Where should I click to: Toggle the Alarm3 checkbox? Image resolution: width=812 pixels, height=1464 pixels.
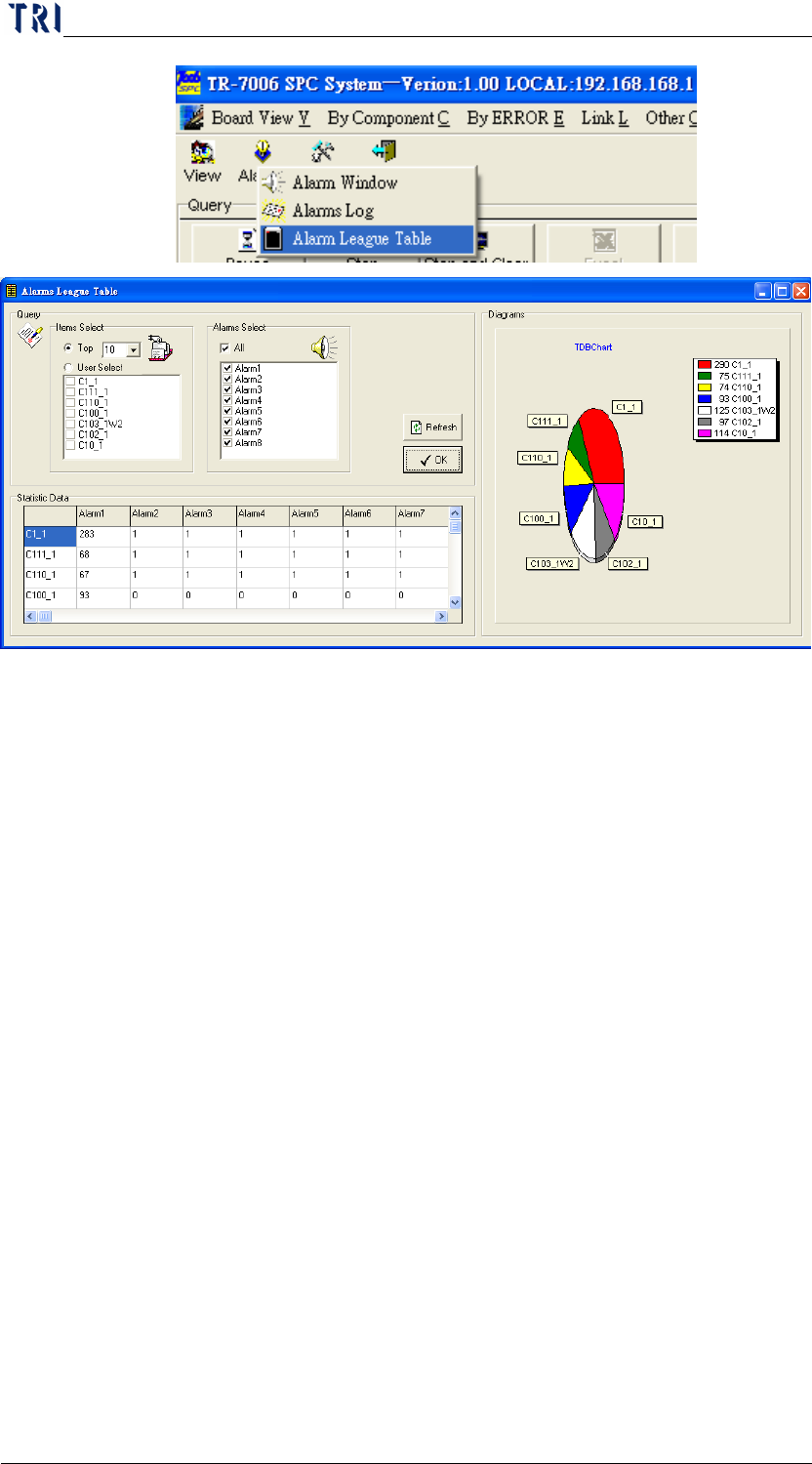point(228,389)
